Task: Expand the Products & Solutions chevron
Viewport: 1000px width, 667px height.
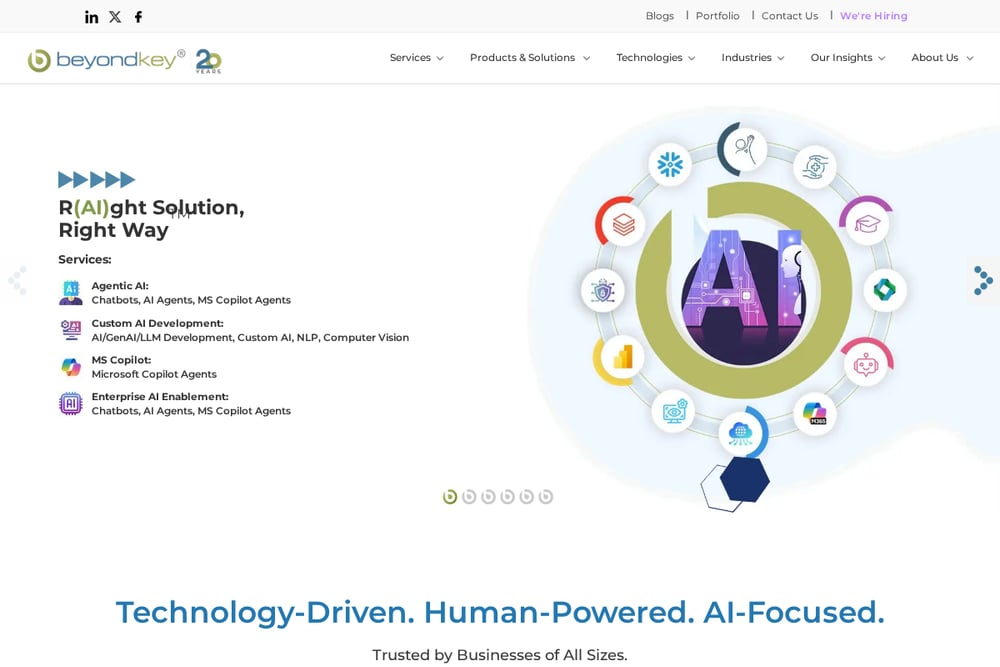Action: point(587,58)
